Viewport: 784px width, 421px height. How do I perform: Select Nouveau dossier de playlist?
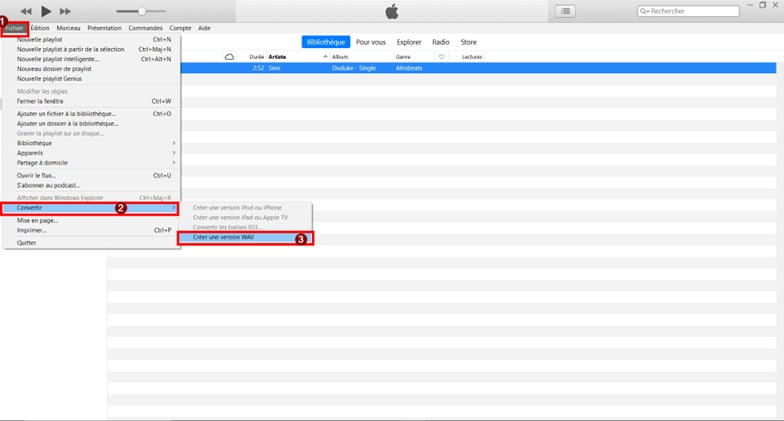[92, 69]
